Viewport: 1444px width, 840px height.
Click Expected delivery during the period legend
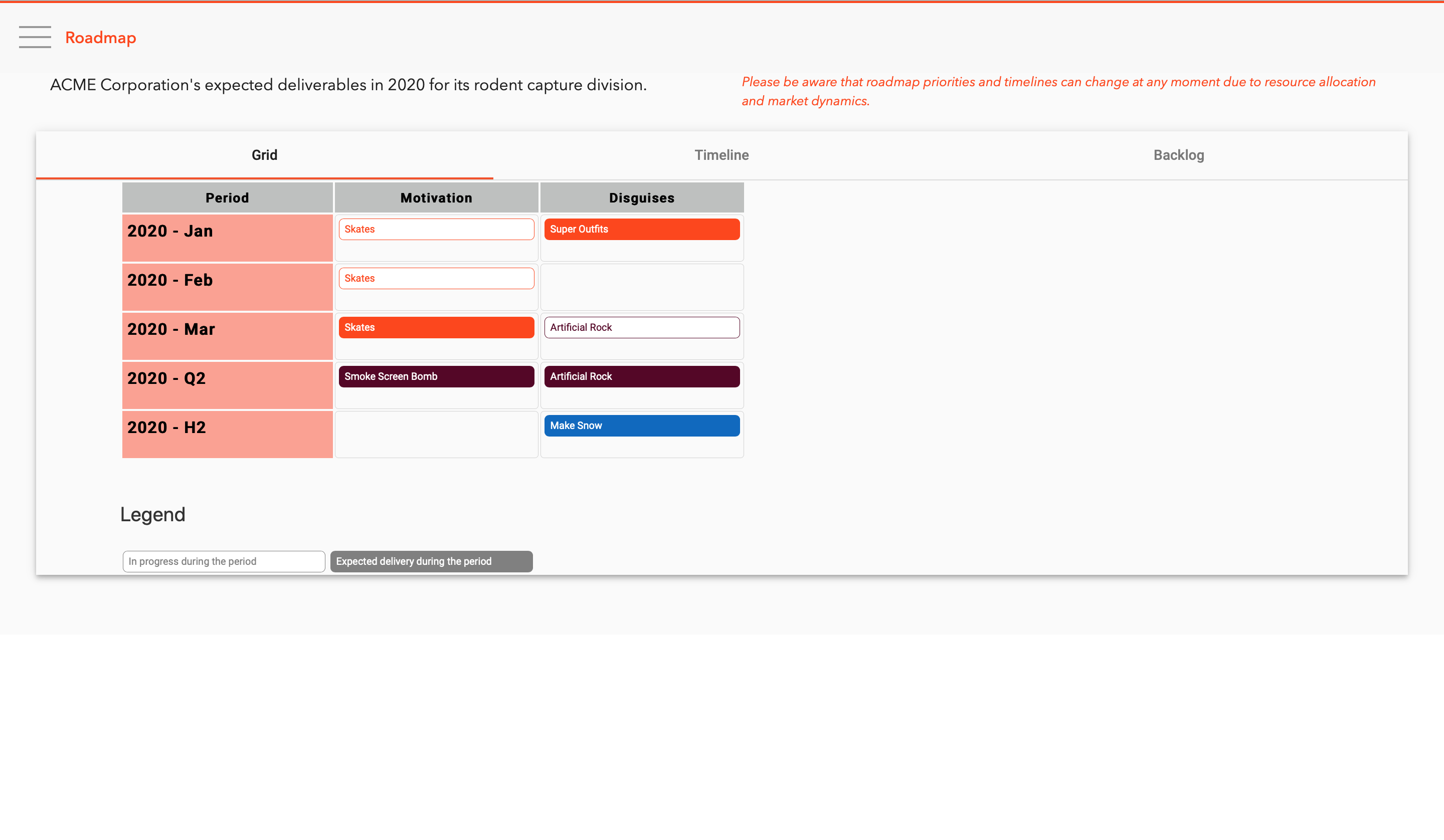(x=431, y=561)
